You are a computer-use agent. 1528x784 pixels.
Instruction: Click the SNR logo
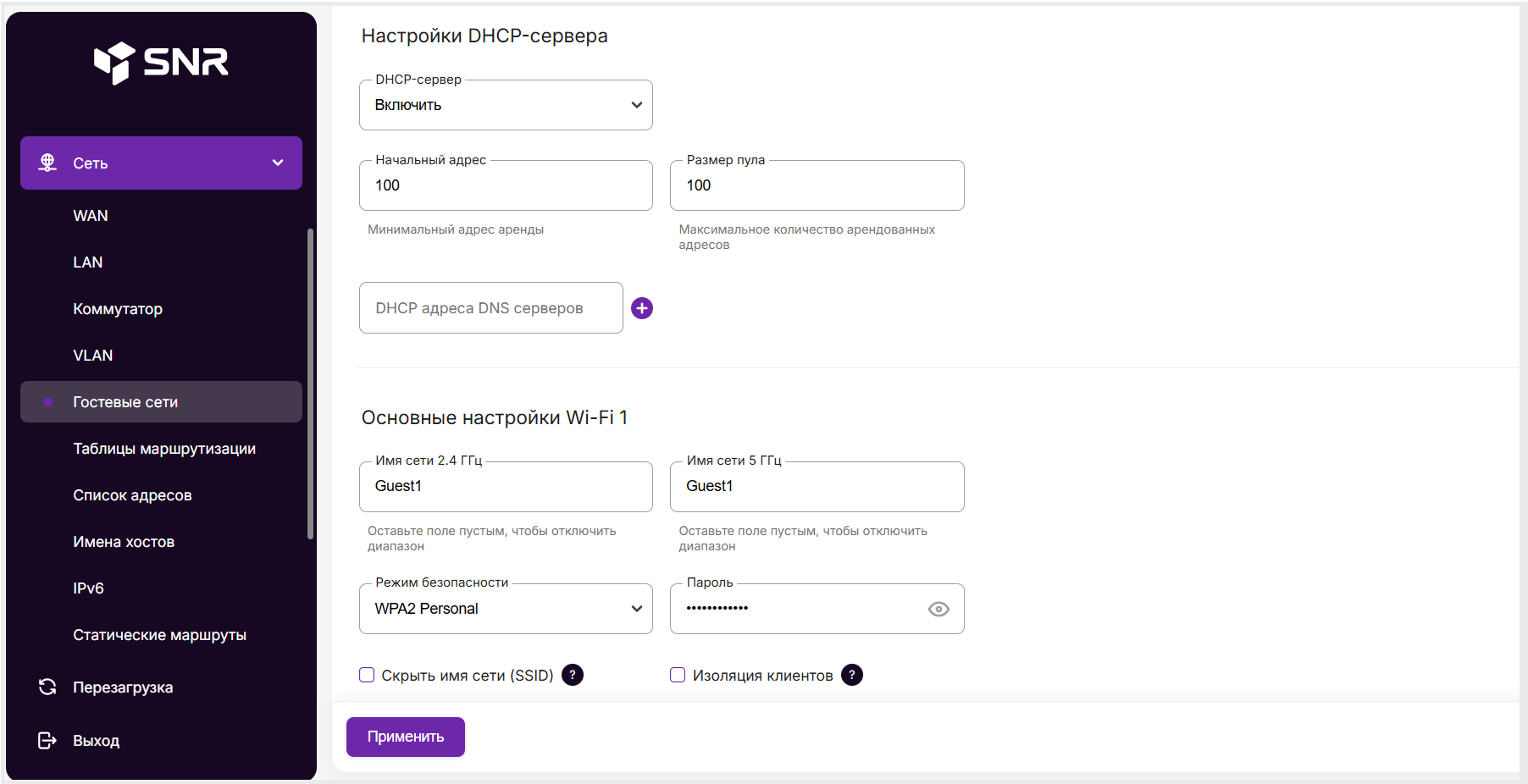(161, 63)
